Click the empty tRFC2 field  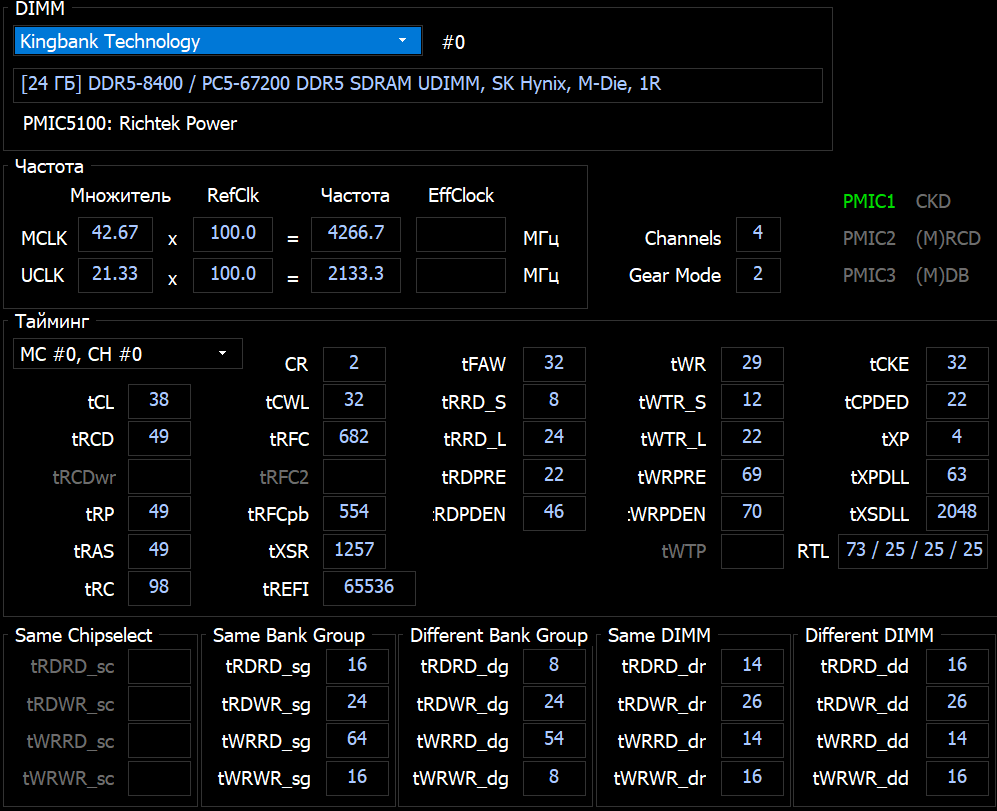354,476
